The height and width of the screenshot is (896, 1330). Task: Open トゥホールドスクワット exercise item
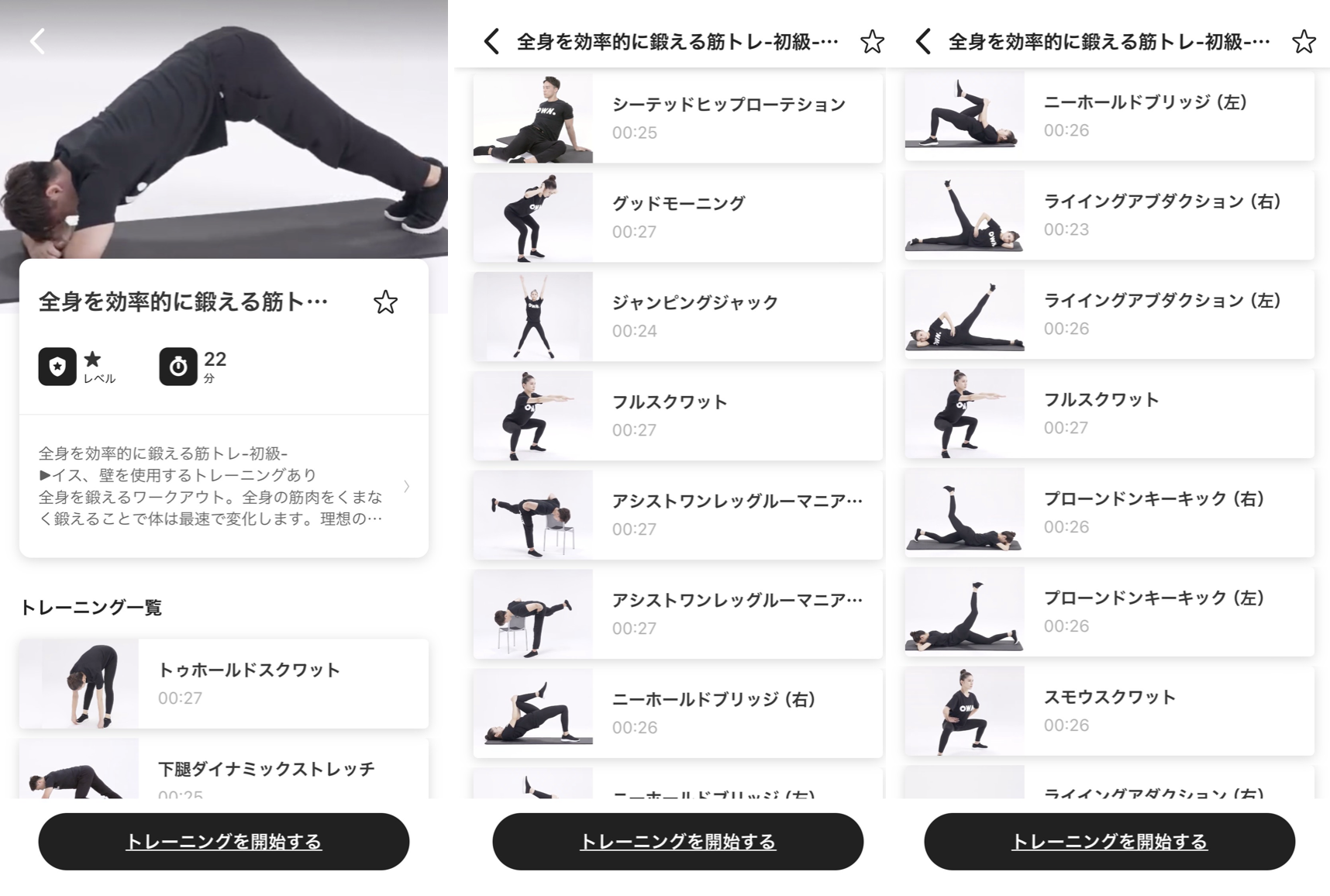(x=224, y=684)
